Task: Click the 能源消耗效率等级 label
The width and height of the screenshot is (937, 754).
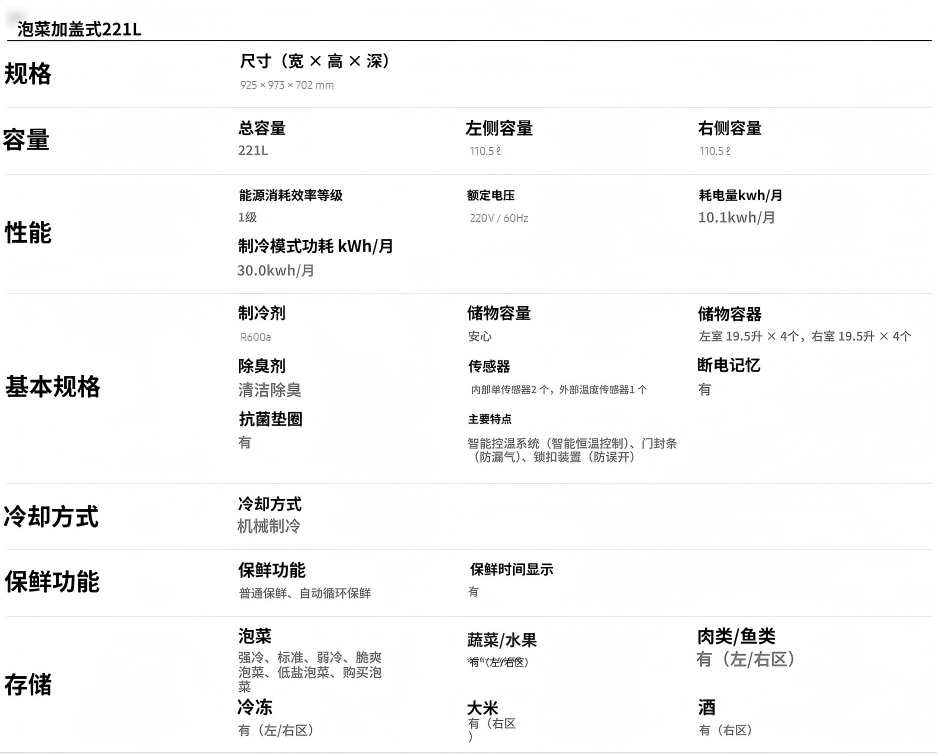Action: click(x=290, y=195)
